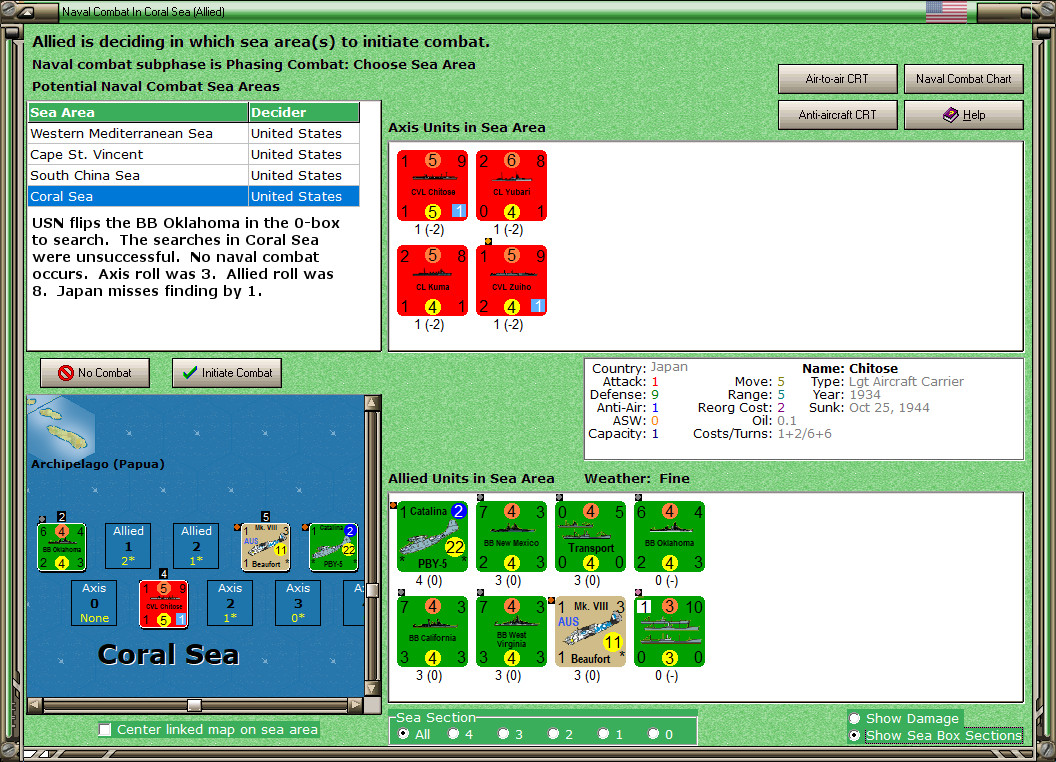Select the Allied convoy counter with defense 10
Screen dimensions: 1056x762
[x=669, y=632]
